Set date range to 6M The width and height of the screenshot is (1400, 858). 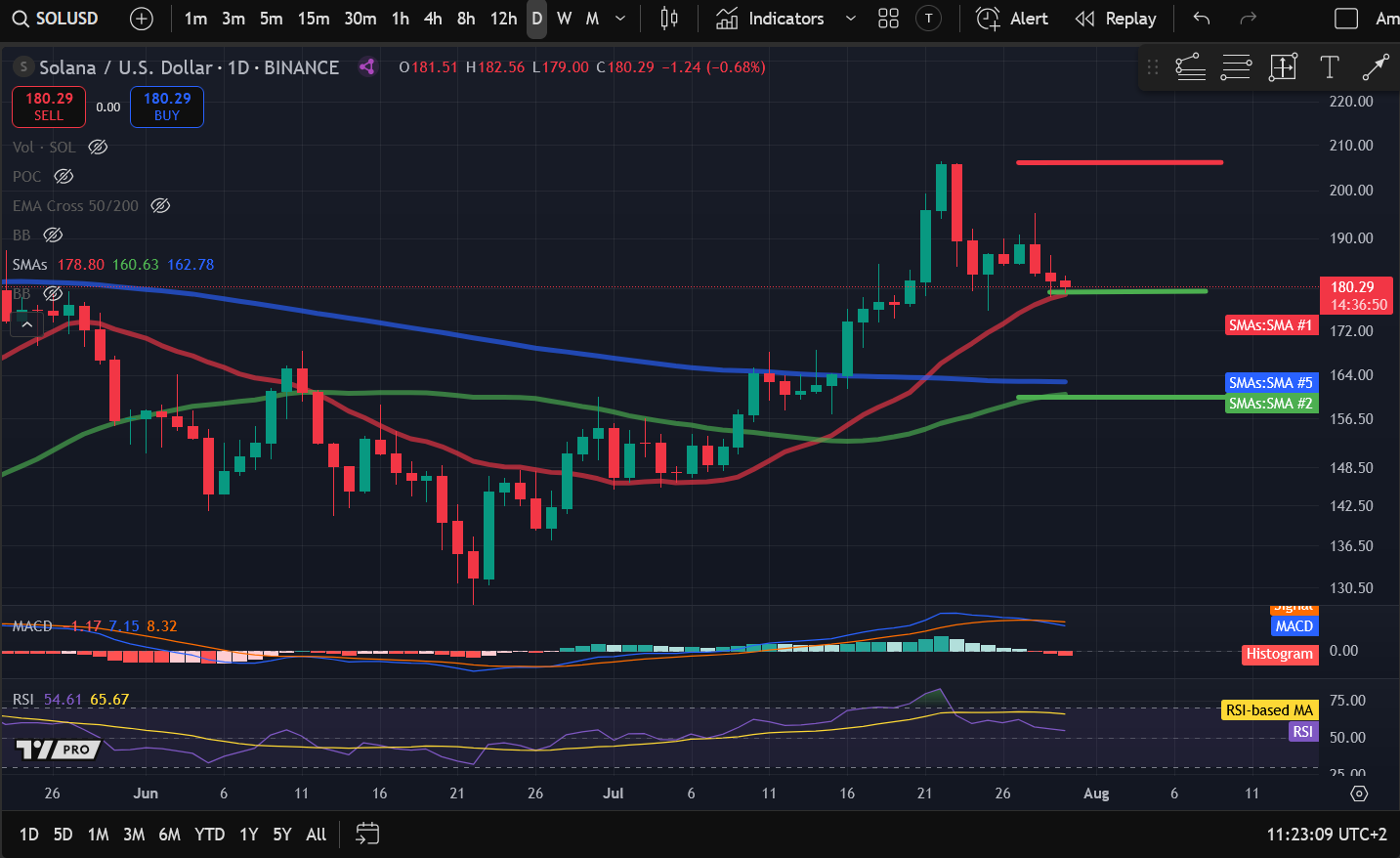[170, 835]
